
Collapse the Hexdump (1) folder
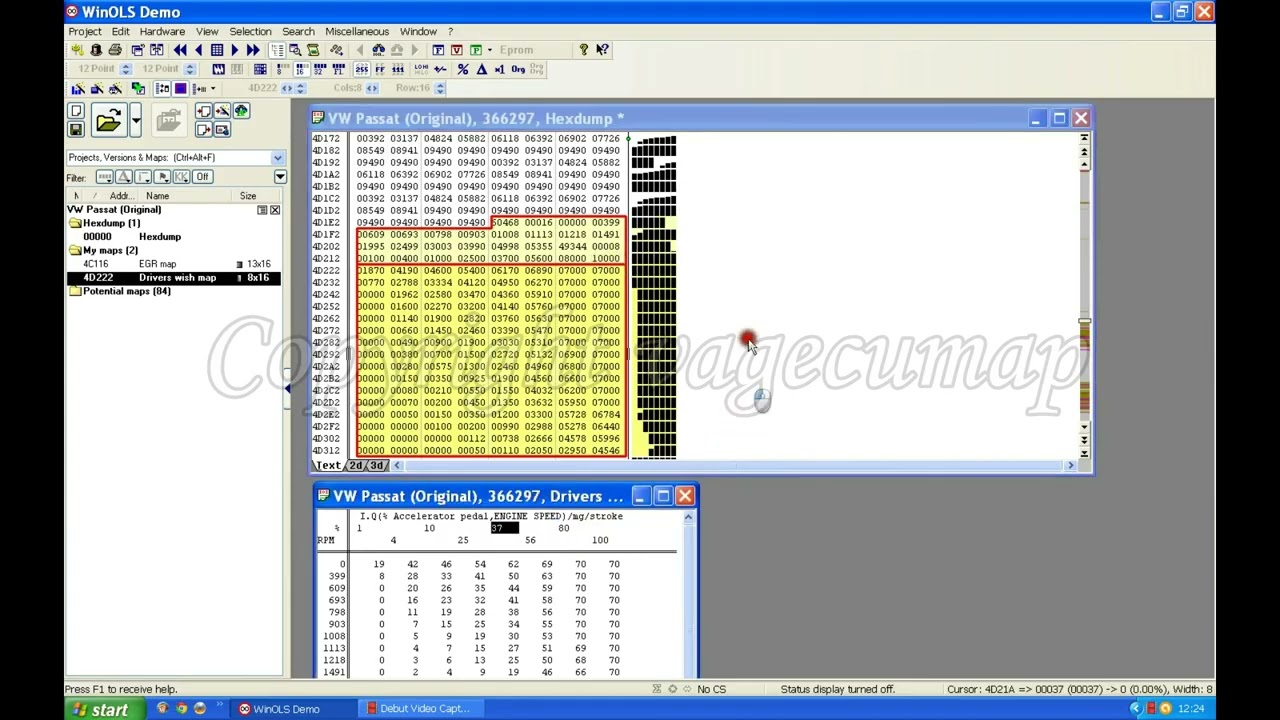(75, 223)
